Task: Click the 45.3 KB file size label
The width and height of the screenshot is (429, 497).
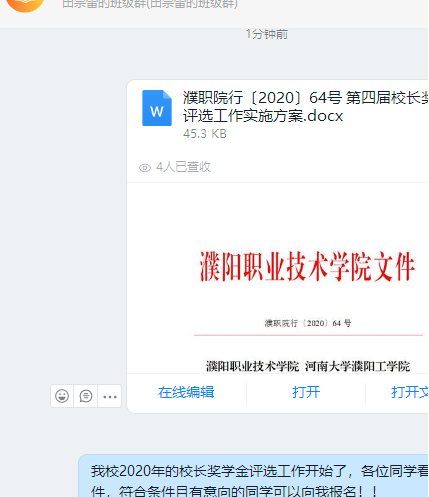Action: [x=205, y=134]
